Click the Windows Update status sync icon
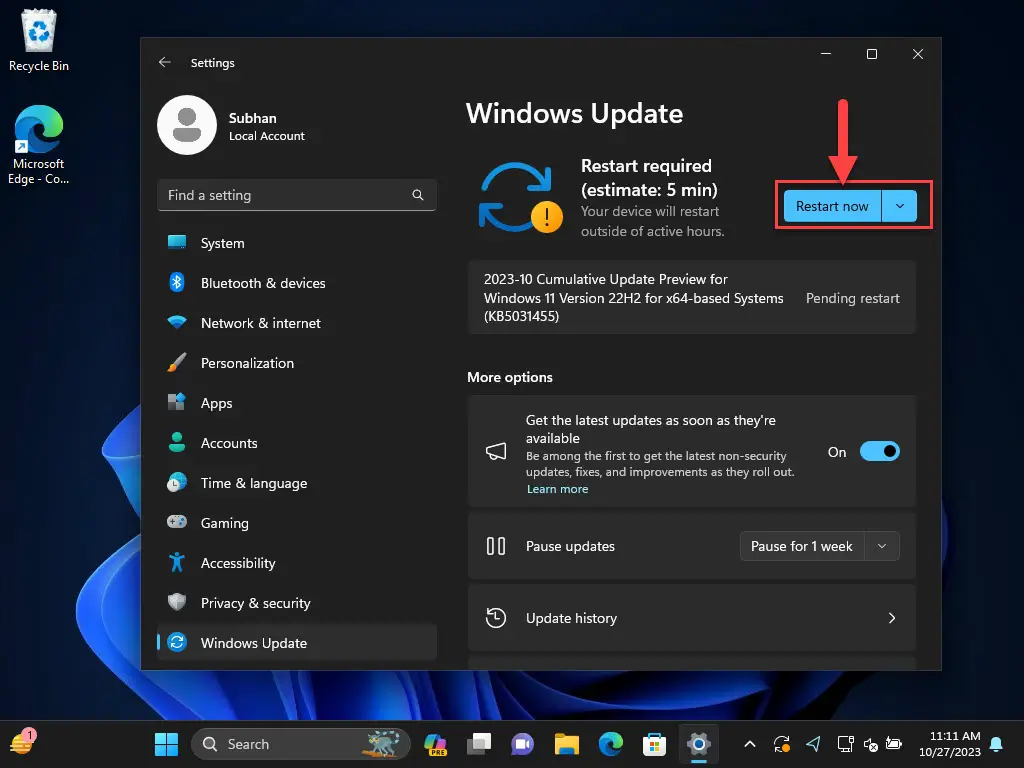 click(520, 197)
